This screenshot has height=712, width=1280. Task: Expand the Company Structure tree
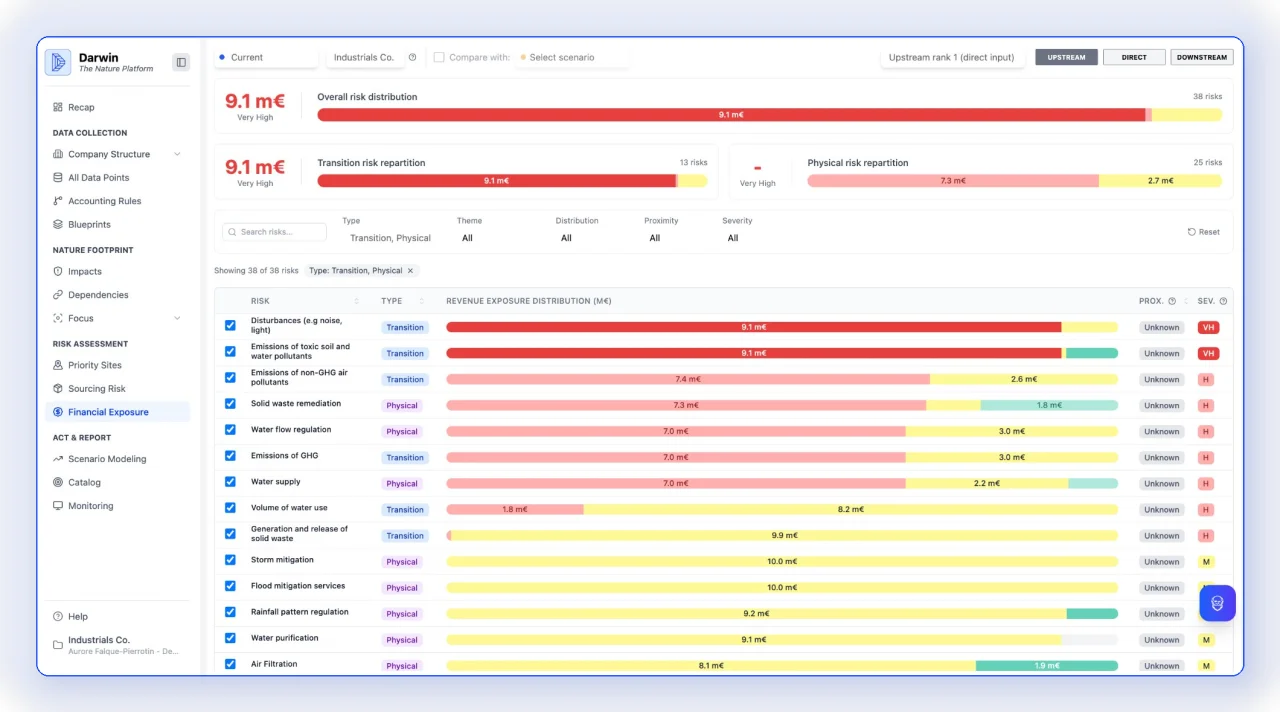178,154
